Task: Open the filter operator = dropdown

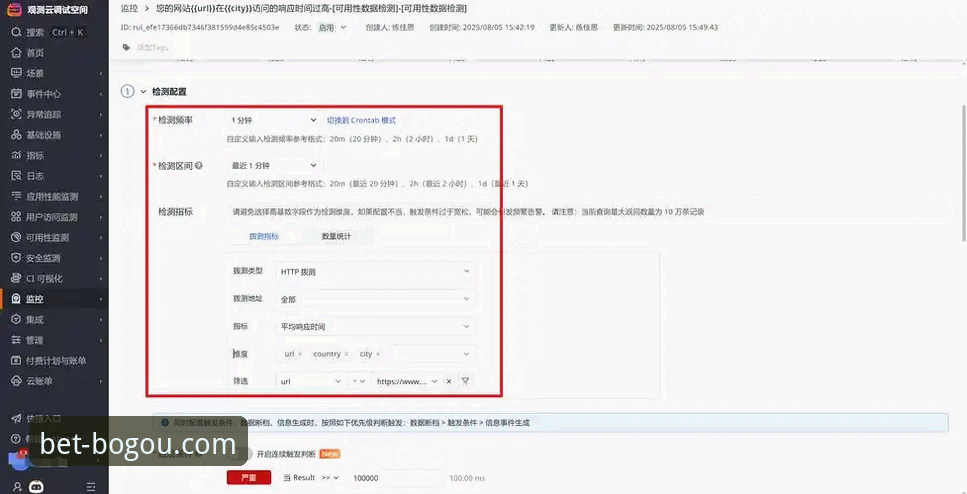Action: click(x=358, y=381)
